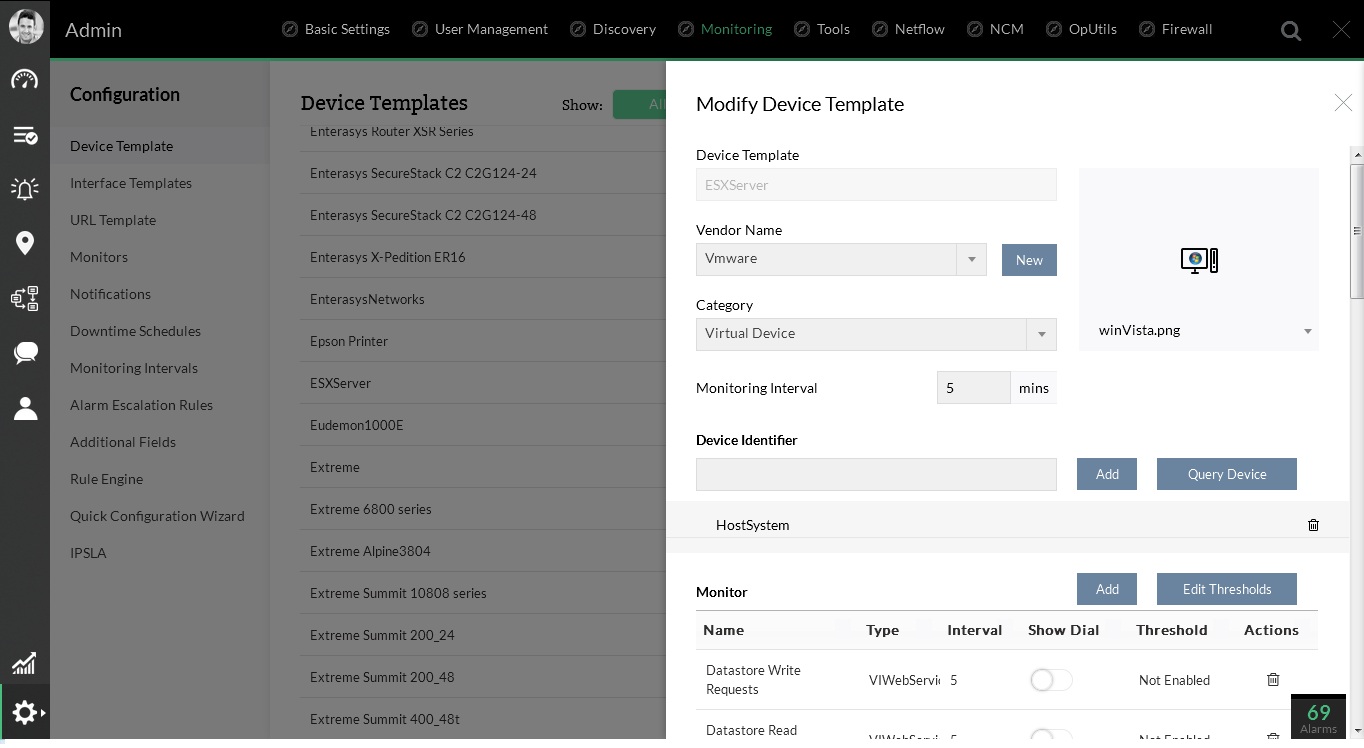Click the Edit Thresholds button
The image size is (1364, 748).
pos(1226,589)
